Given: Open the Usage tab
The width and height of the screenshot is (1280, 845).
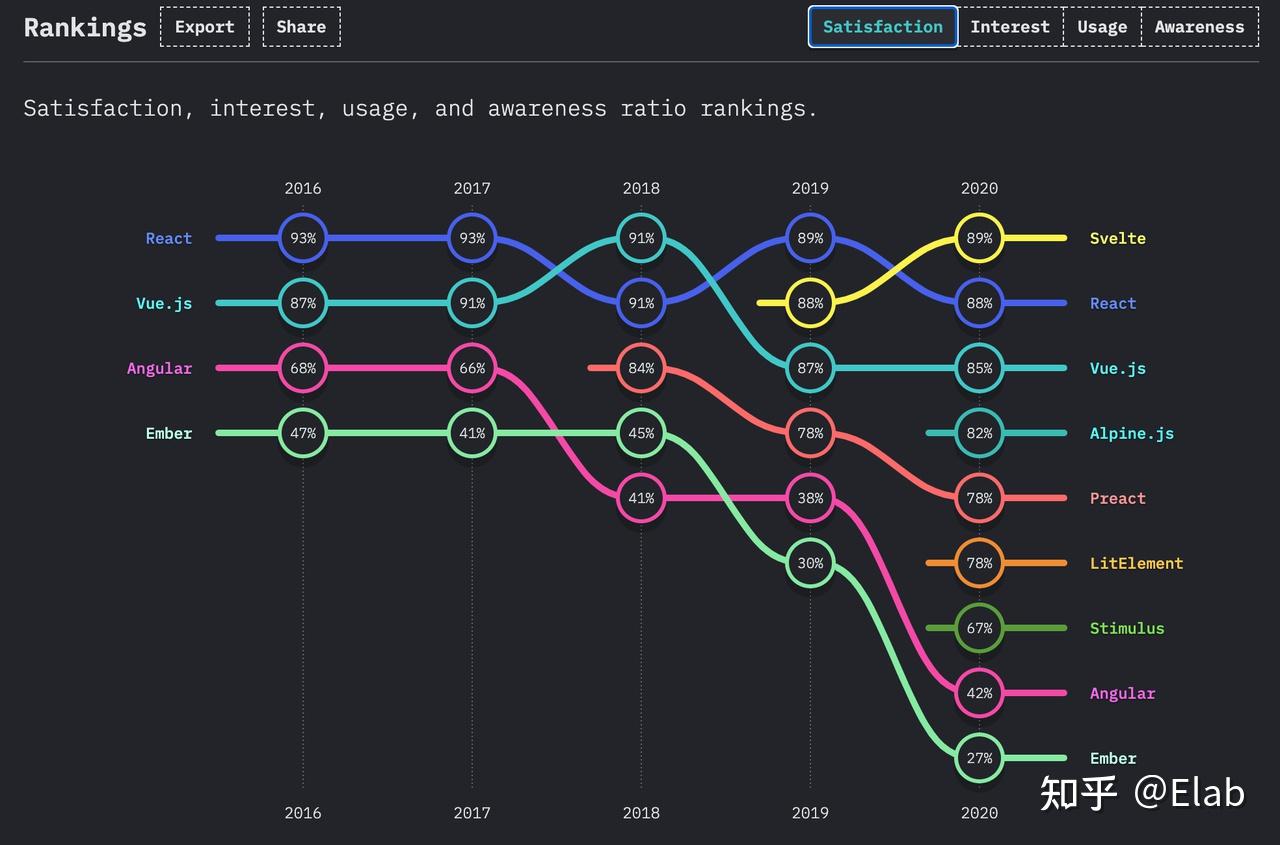Looking at the screenshot, I should [1102, 27].
